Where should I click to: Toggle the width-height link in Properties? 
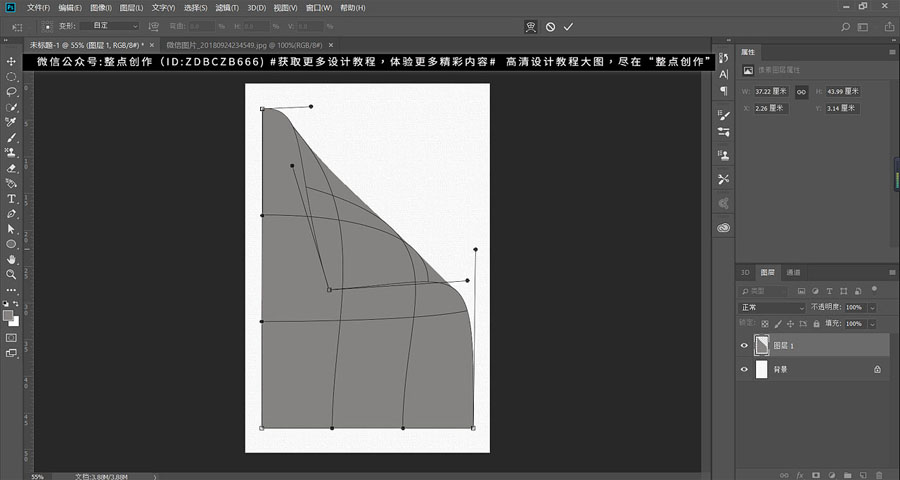pos(801,92)
